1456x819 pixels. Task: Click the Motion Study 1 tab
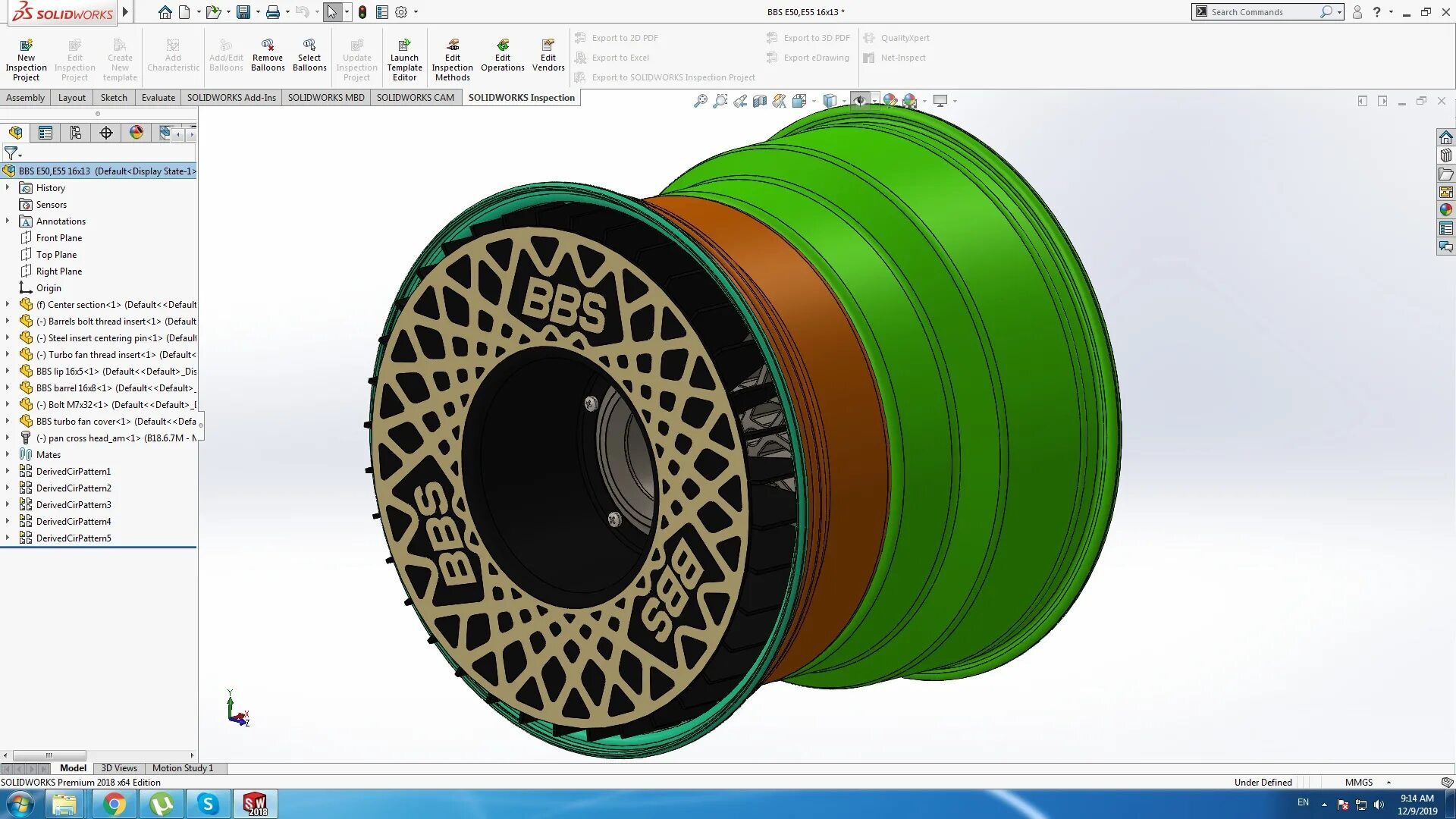coord(182,768)
